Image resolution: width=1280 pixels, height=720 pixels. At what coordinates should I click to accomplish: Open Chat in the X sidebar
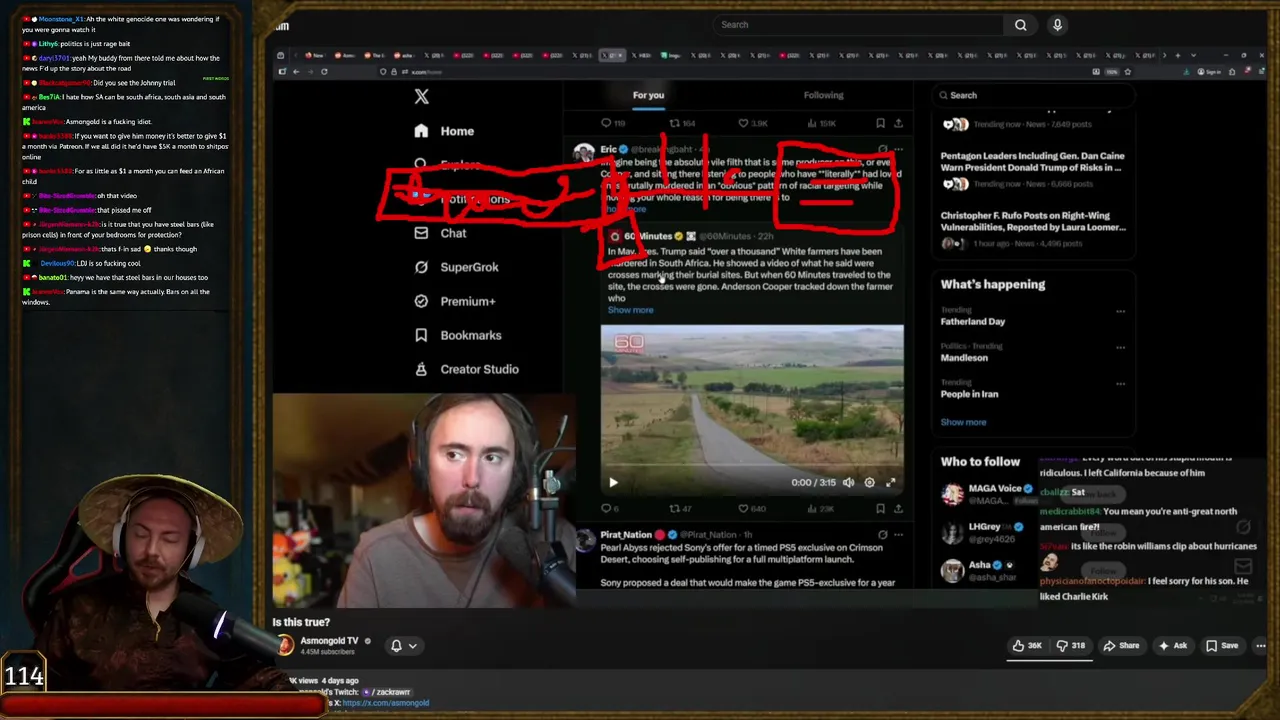[x=440, y=233]
